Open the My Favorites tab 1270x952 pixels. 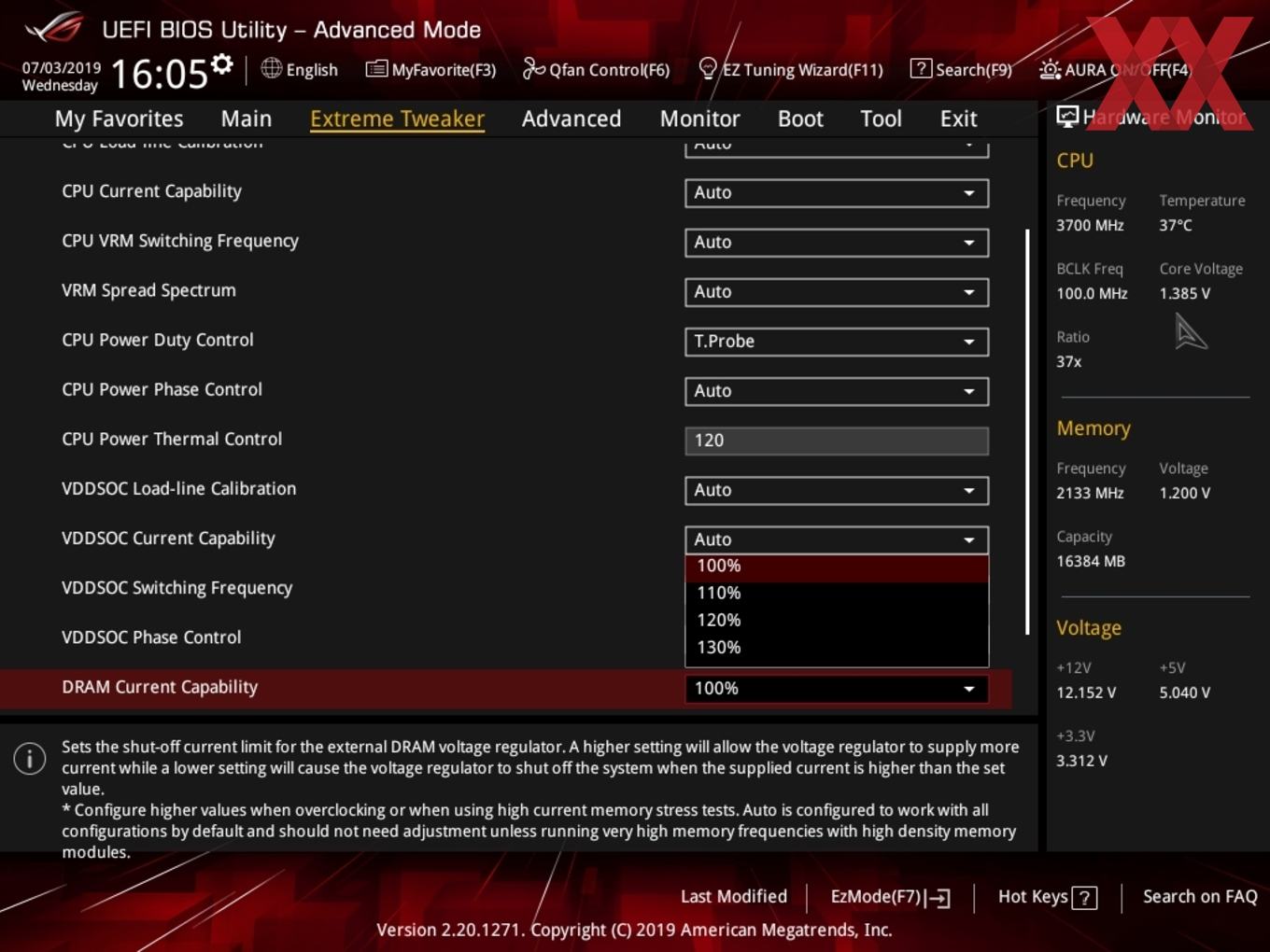pyautogui.click(x=119, y=119)
